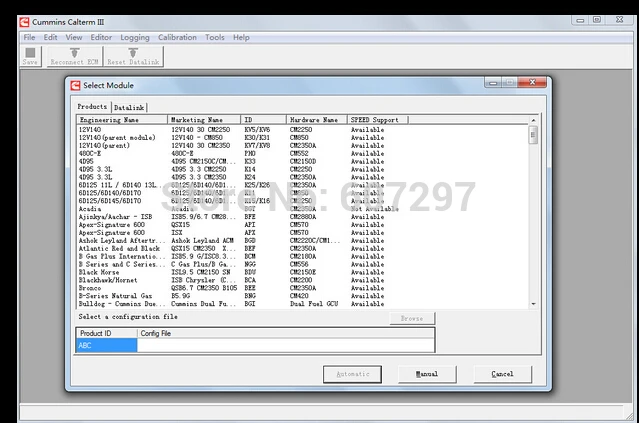Click the Reconnect ECM toolbar button
The image size is (639, 423).
point(75,56)
